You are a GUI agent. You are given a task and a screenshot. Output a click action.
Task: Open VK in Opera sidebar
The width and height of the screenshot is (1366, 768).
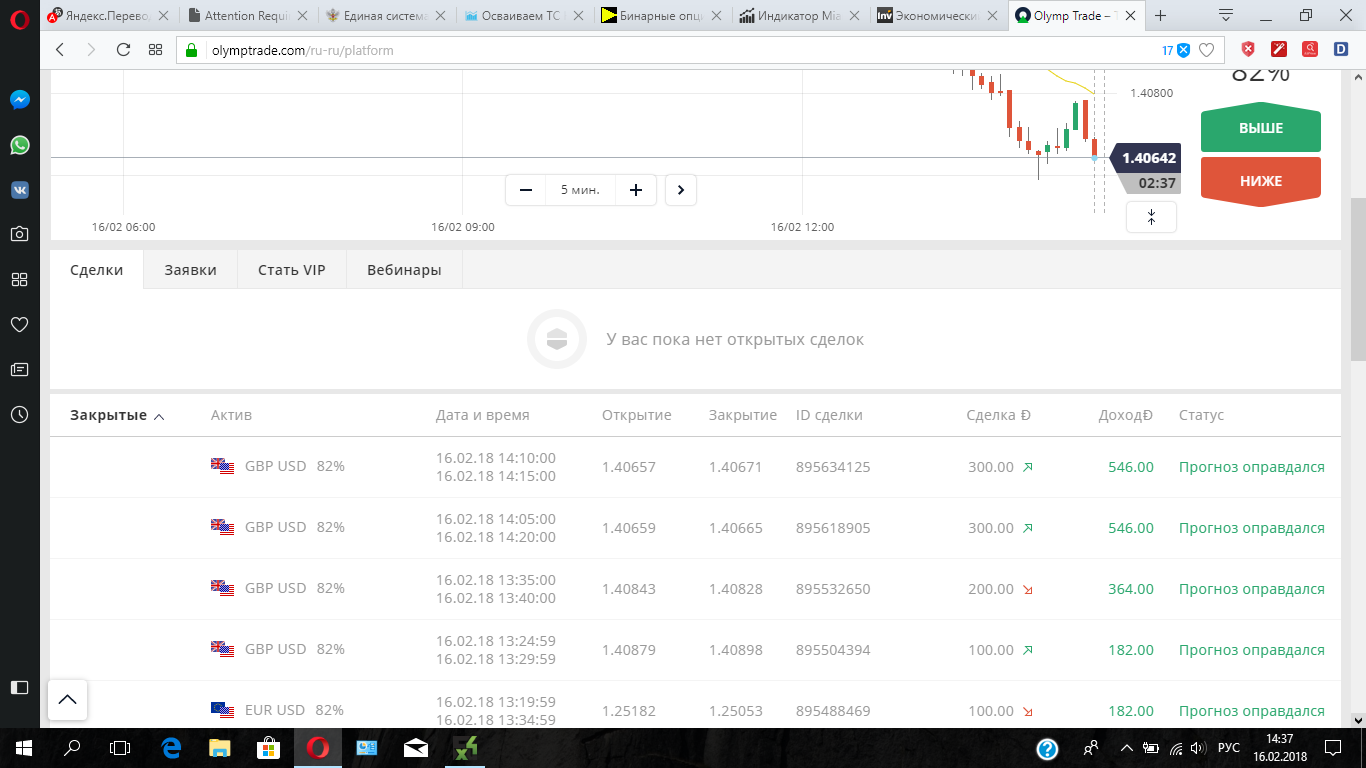19,190
